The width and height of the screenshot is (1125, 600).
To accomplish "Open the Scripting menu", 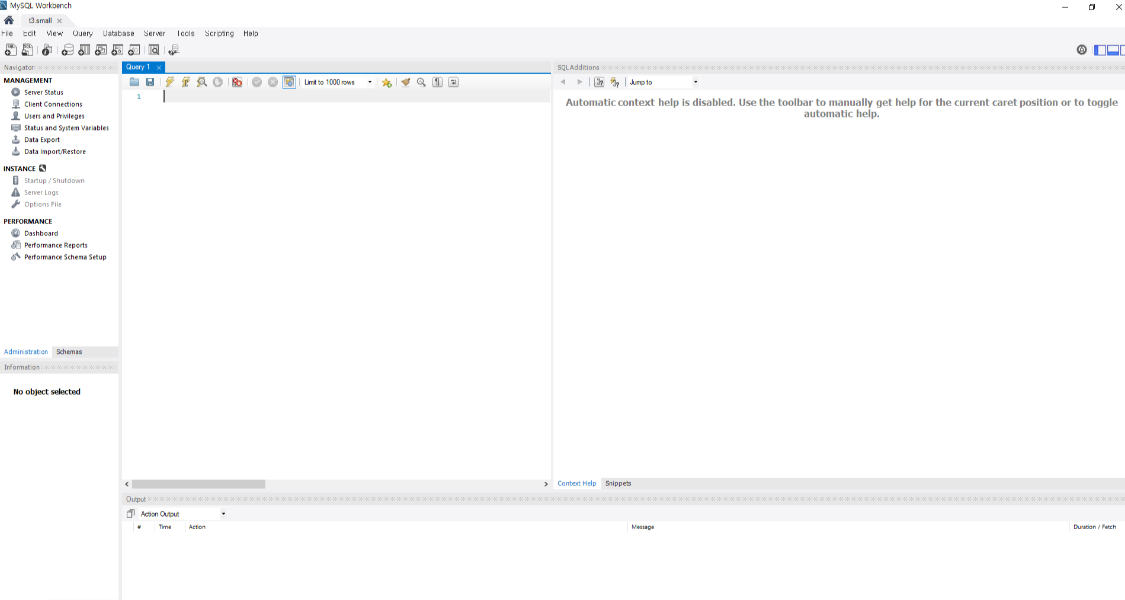I will pos(220,33).
